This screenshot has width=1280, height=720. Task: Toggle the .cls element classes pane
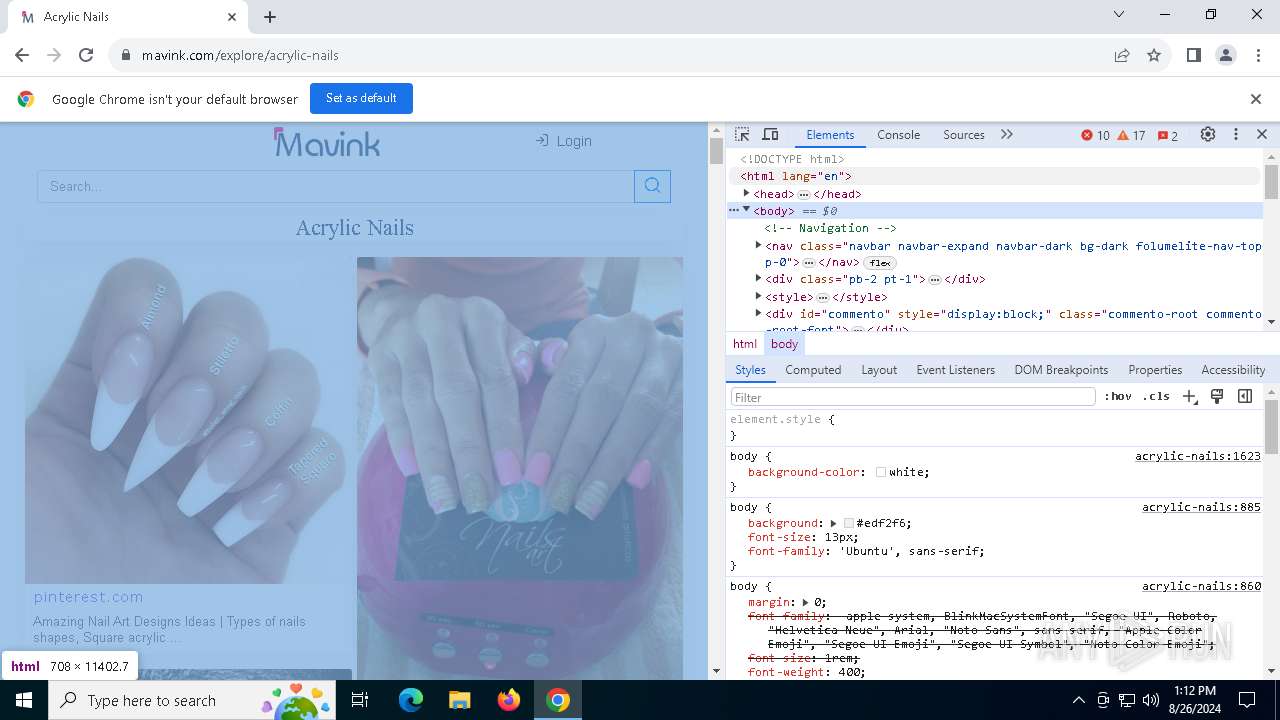click(x=1156, y=397)
